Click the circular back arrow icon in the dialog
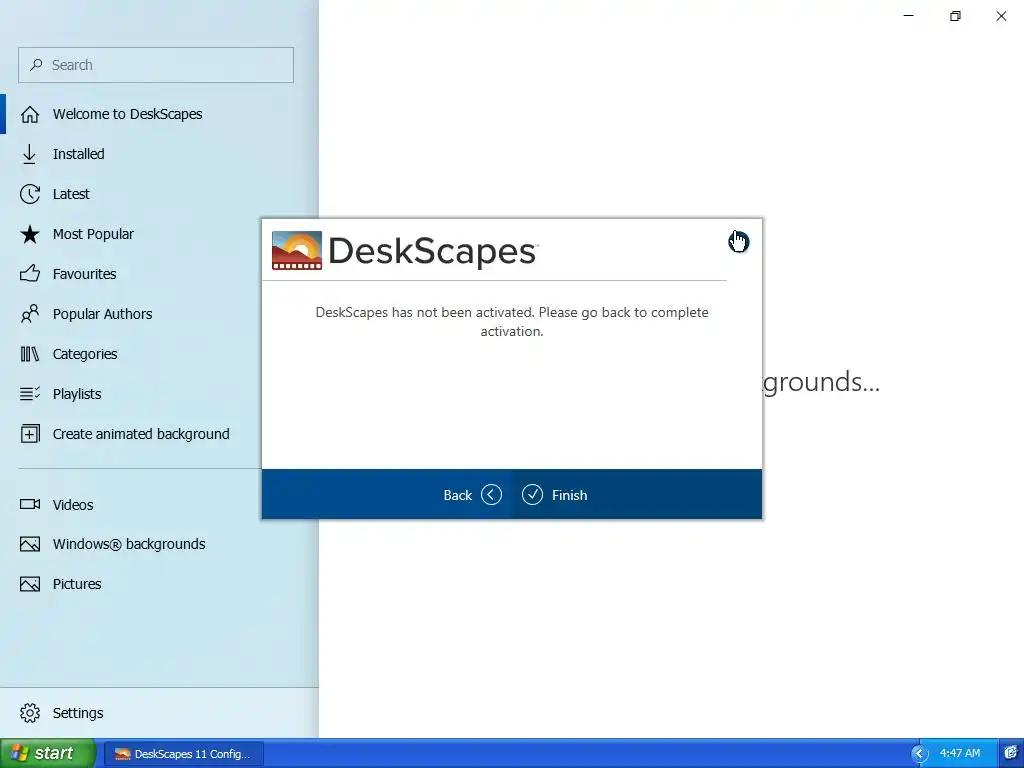 (x=491, y=494)
